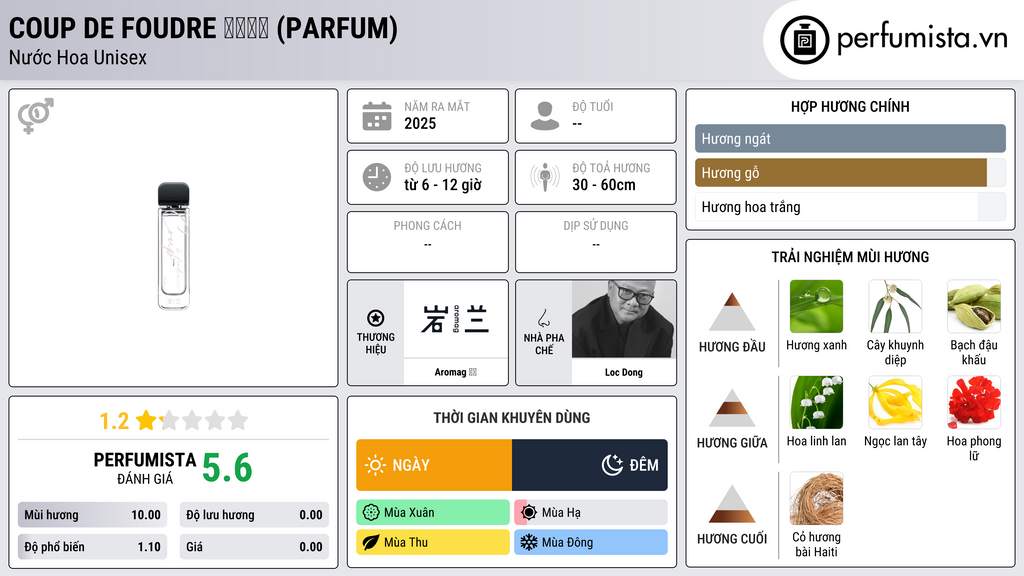The height and width of the screenshot is (576, 1024).
Task: Click the calendar icon beside Năm ra mắt
Action: (x=377, y=116)
